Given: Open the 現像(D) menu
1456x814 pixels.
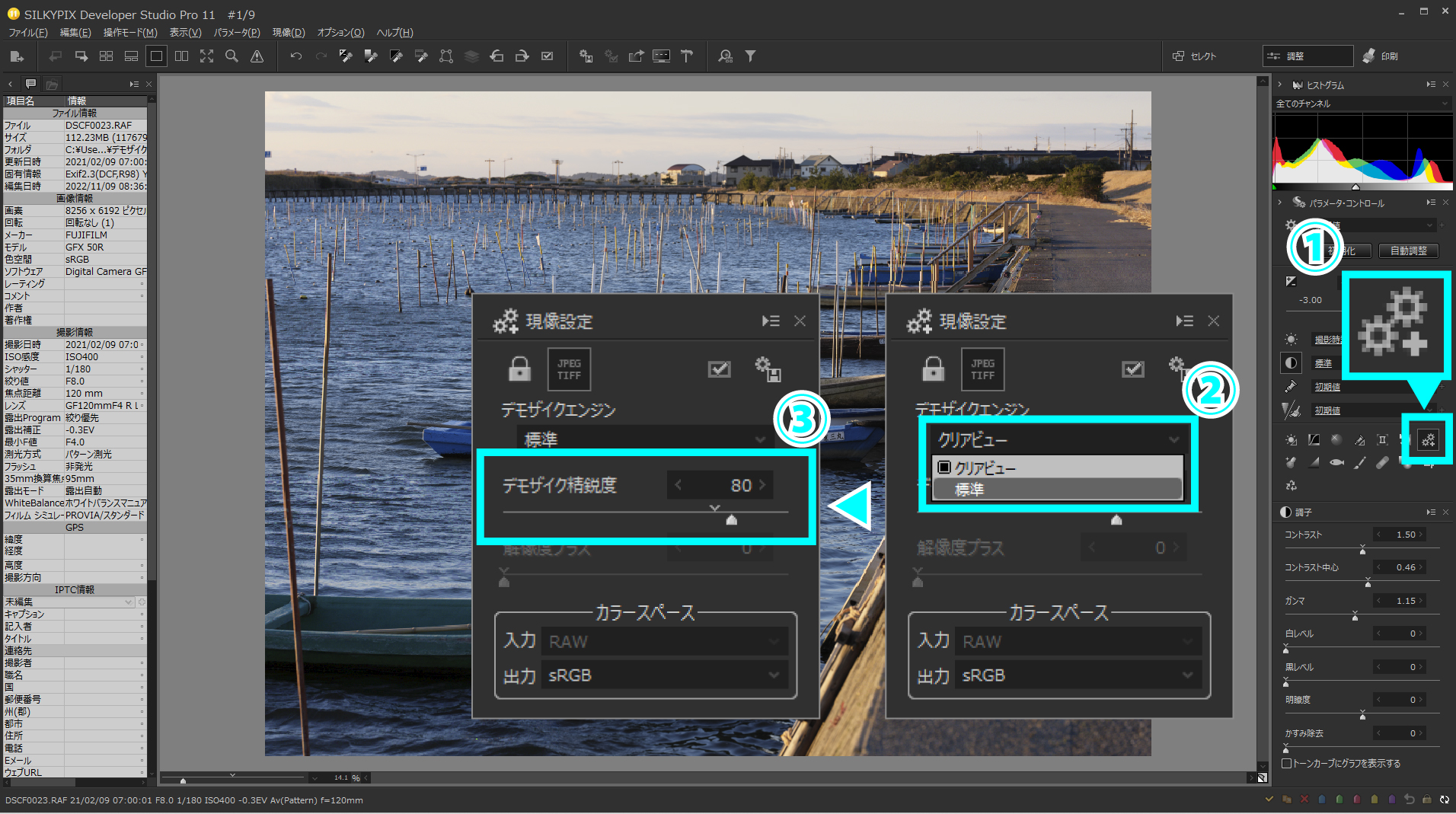Looking at the screenshot, I should pyautogui.click(x=289, y=33).
